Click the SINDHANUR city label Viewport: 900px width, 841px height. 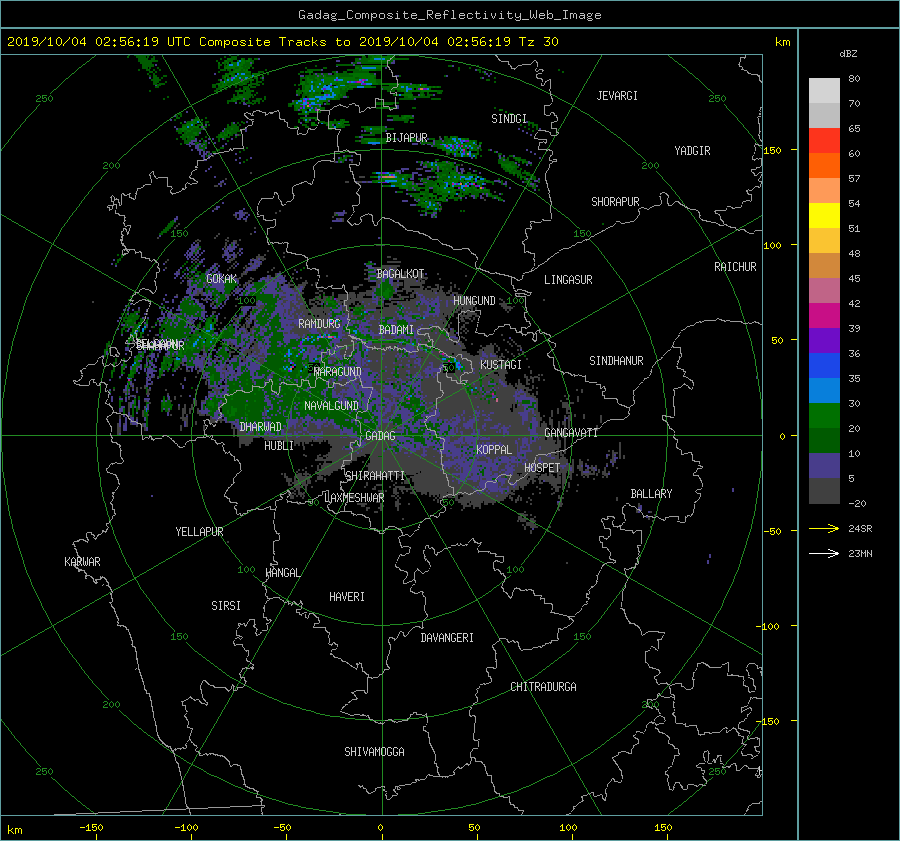point(616,361)
